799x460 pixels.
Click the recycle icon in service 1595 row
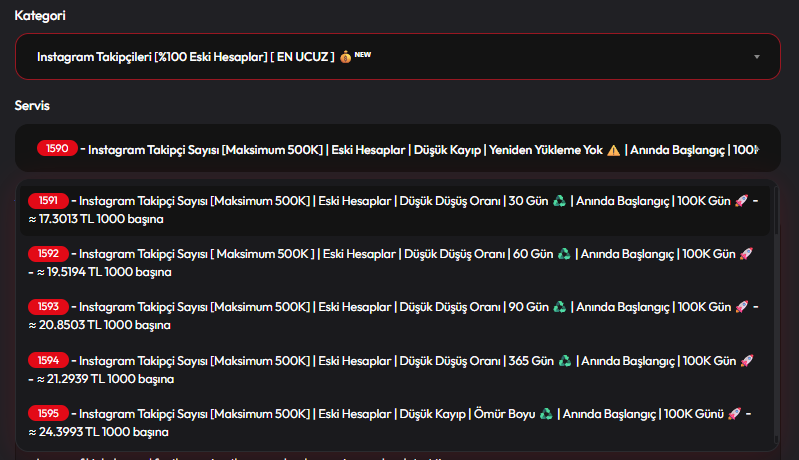pyautogui.click(x=546, y=414)
